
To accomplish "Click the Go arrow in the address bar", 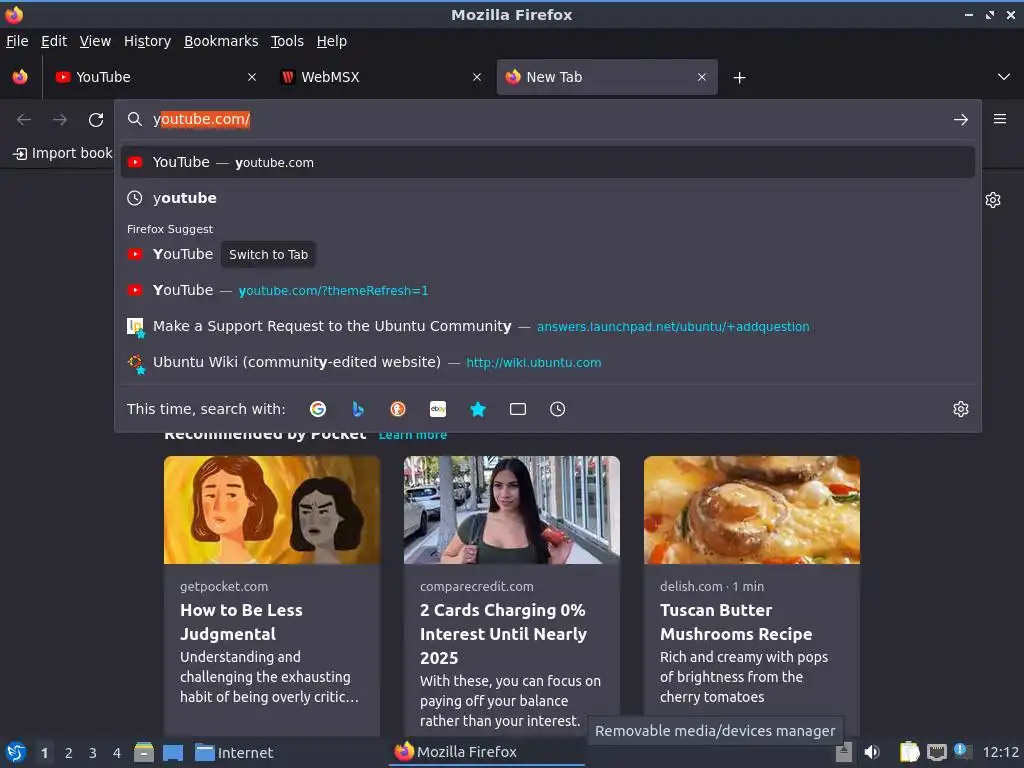I will coord(961,120).
